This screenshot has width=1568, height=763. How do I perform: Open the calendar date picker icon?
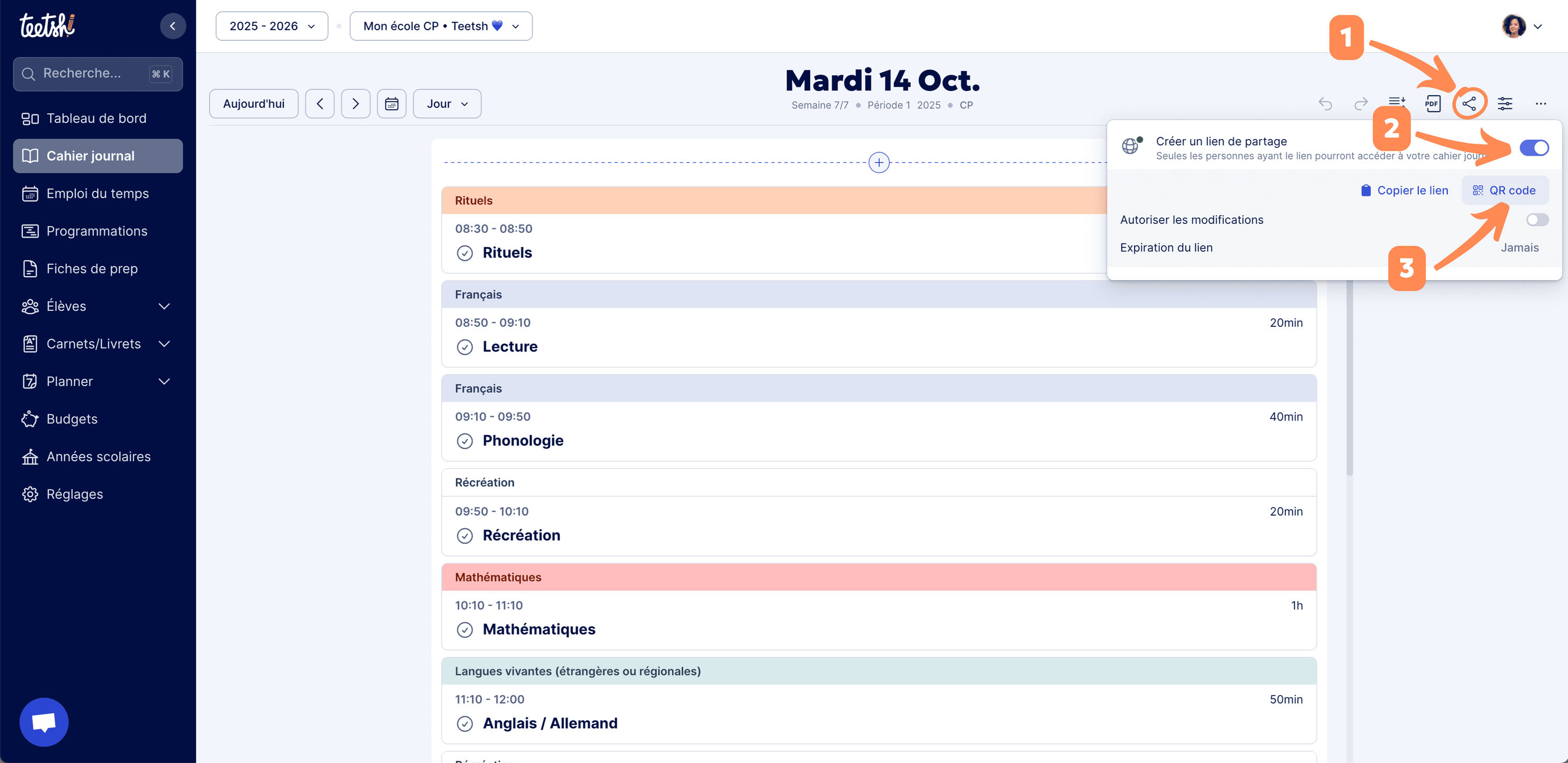tap(391, 104)
